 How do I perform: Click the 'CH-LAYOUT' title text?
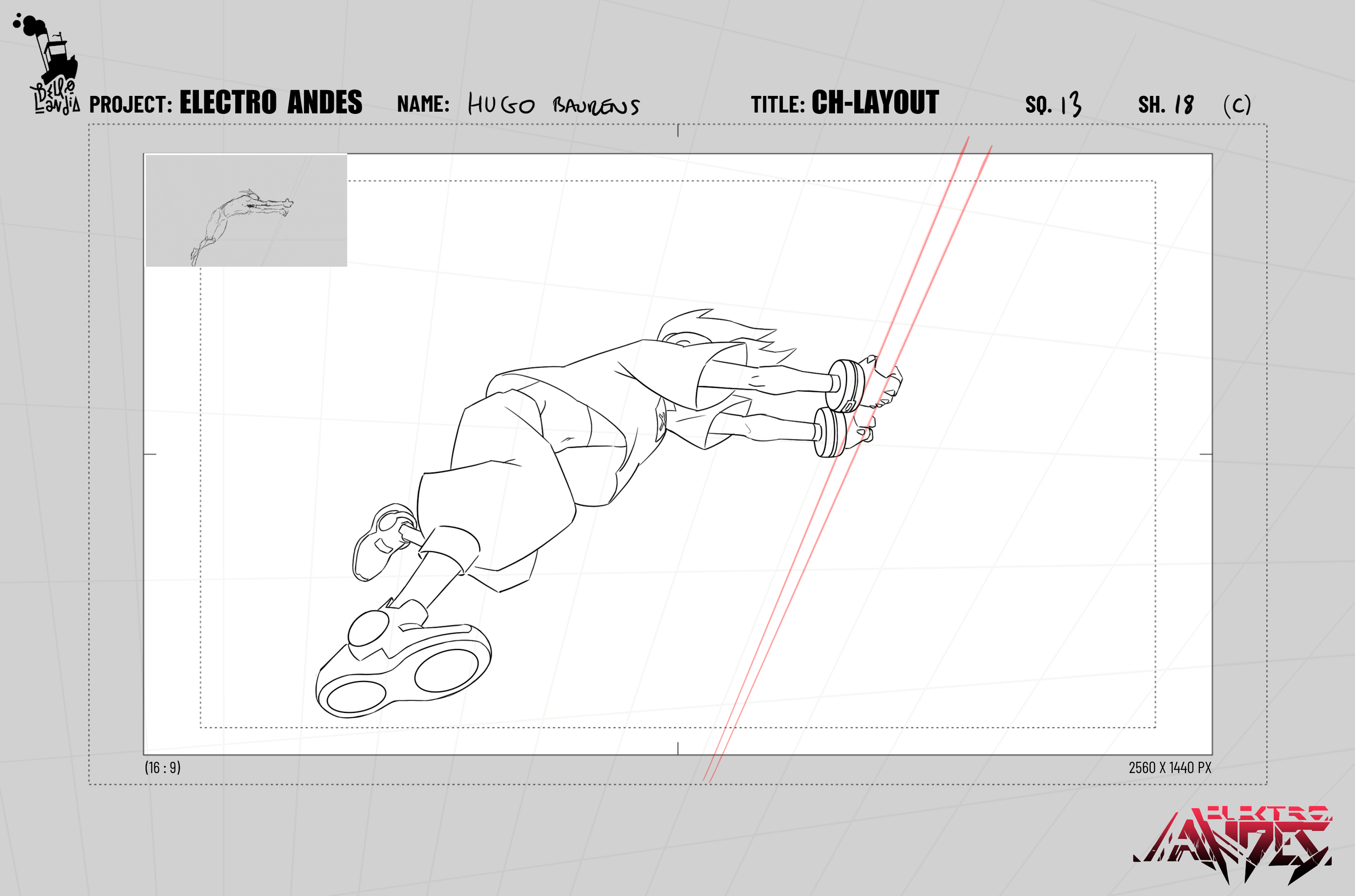[875, 103]
